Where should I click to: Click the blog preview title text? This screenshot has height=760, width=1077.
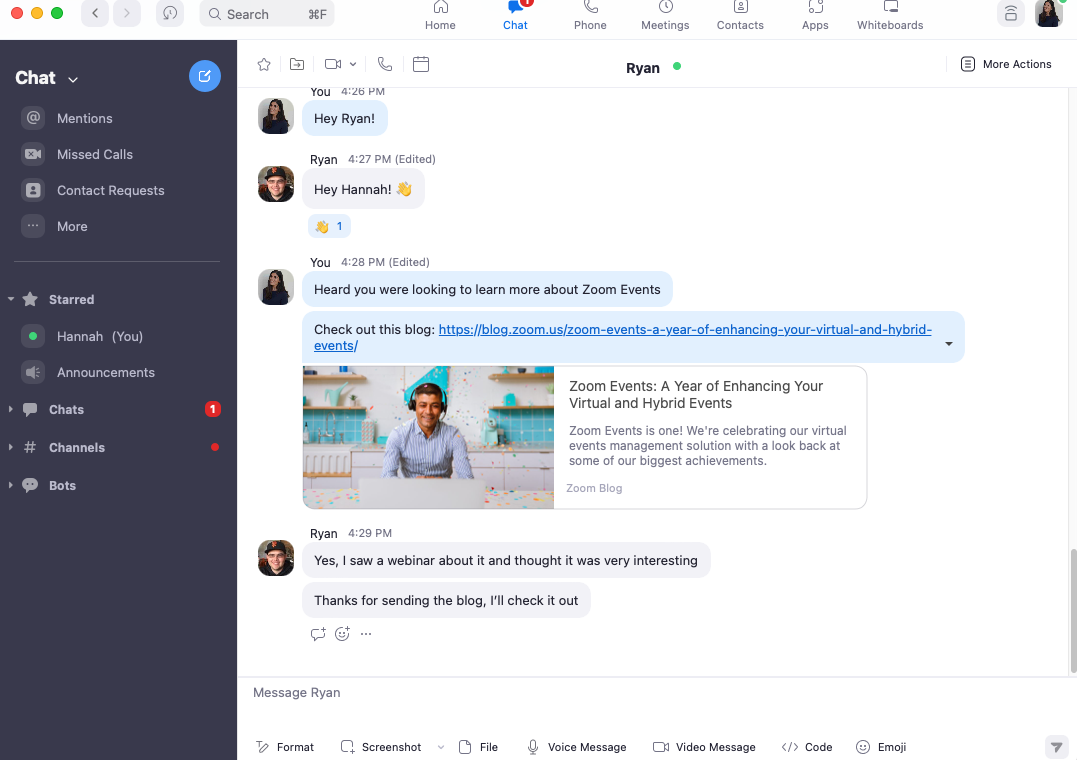(x=696, y=394)
